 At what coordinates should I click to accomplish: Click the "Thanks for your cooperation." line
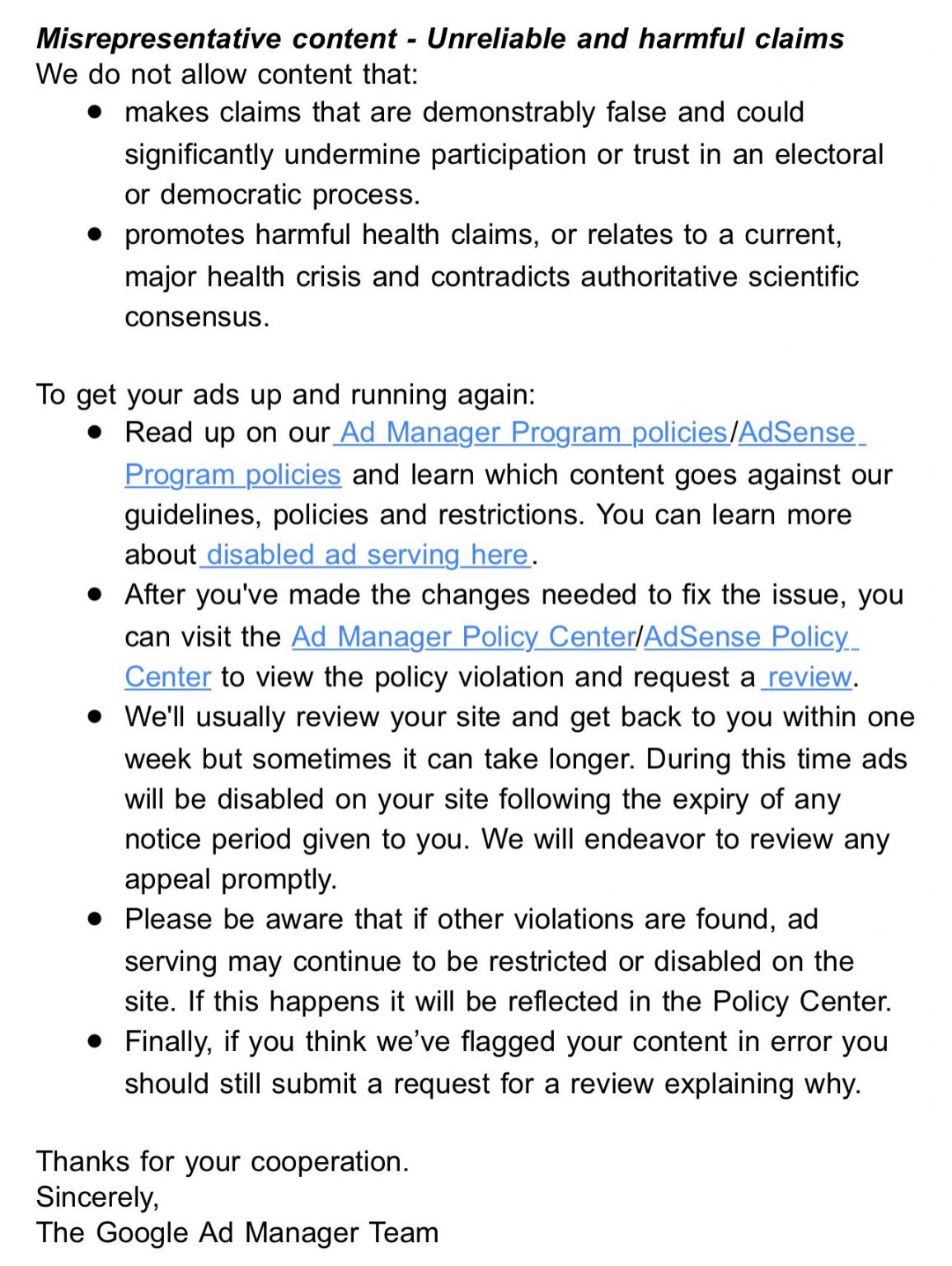click(x=223, y=1162)
